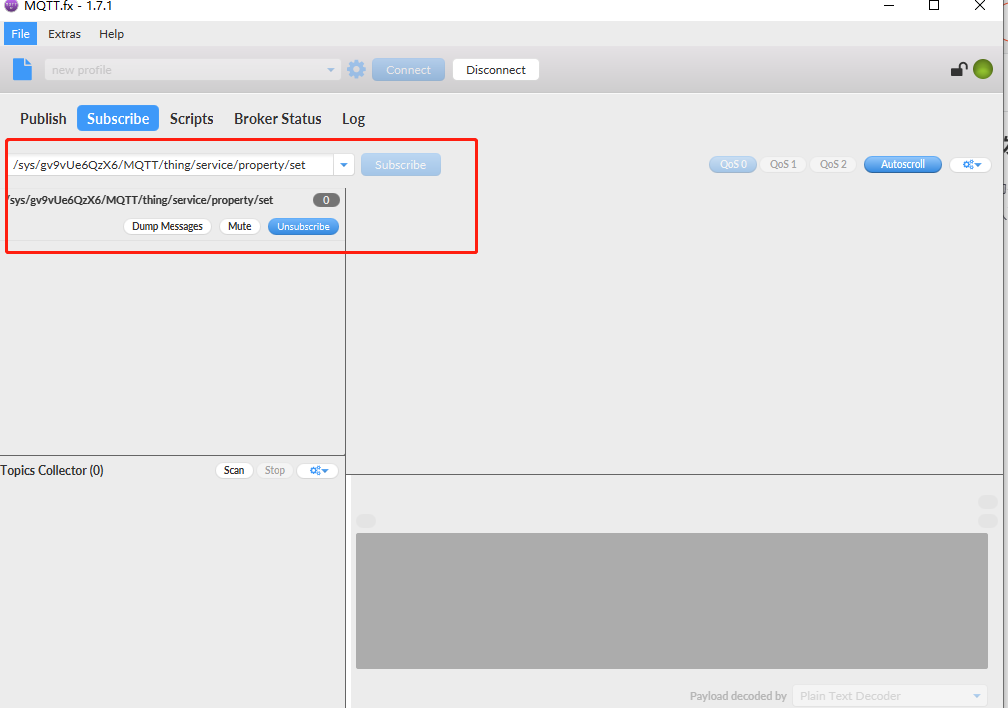Click the unlocked padlock icon
The height and width of the screenshot is (708, 1008).
click(959, 69)
